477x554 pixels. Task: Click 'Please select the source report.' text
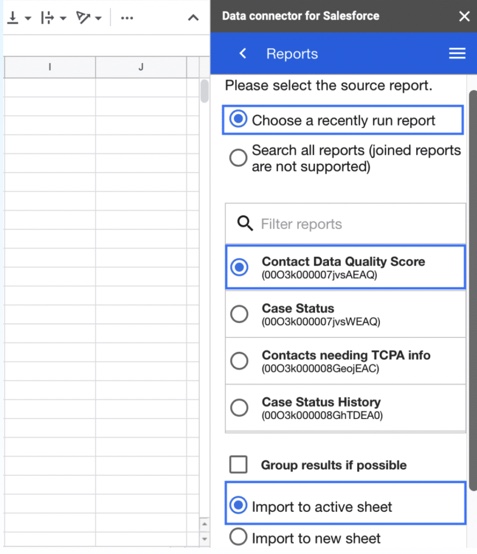pos(329,86)
